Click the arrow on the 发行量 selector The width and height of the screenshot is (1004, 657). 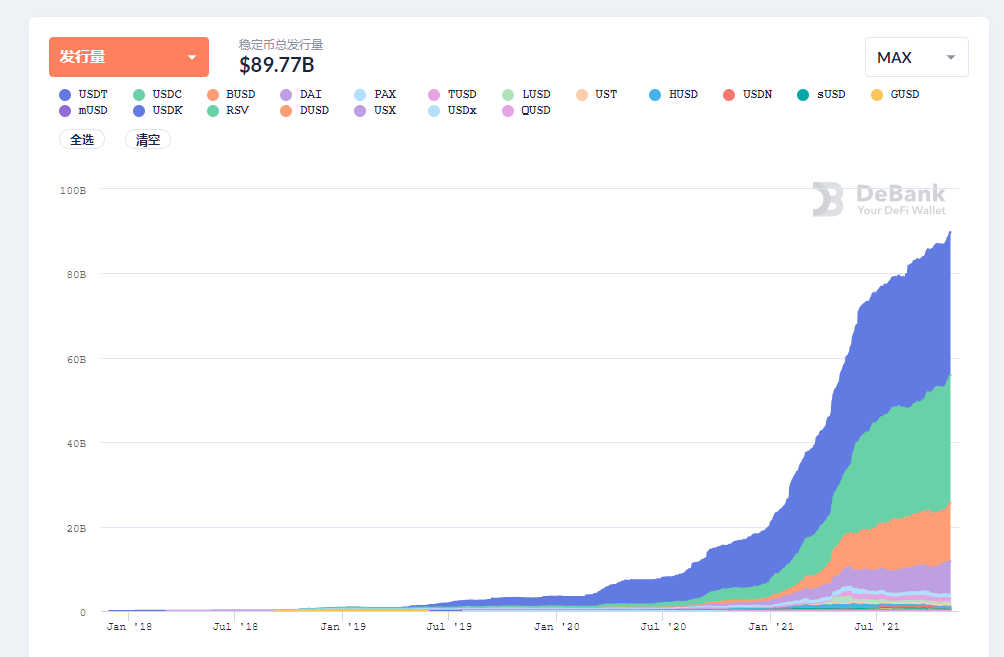tap(191, 57)
